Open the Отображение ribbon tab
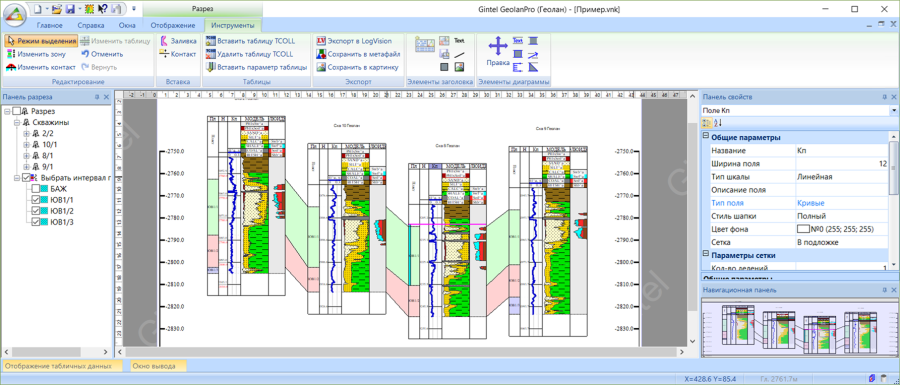900x385 pixels. [x=172, y=25]
